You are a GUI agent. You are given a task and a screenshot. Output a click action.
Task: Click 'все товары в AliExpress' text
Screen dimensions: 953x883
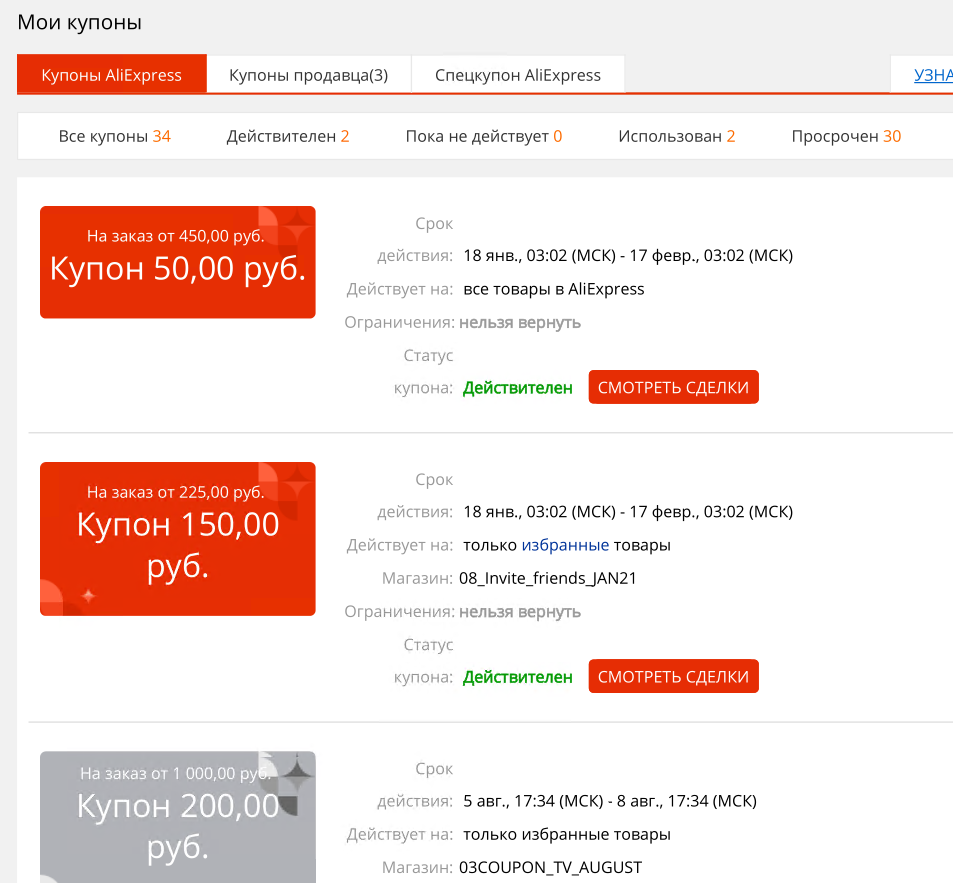[x=554, y=289]
